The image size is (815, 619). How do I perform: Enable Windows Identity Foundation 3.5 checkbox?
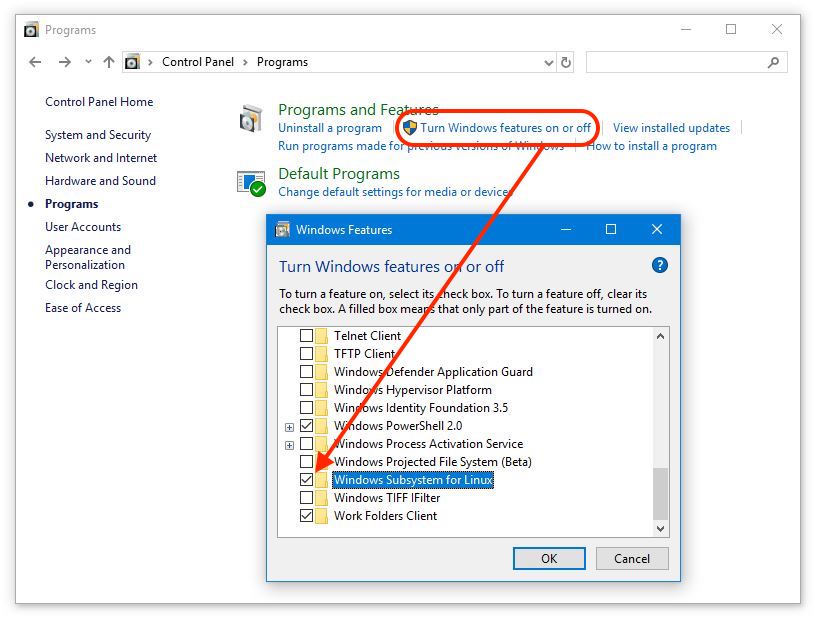[307, 408]
